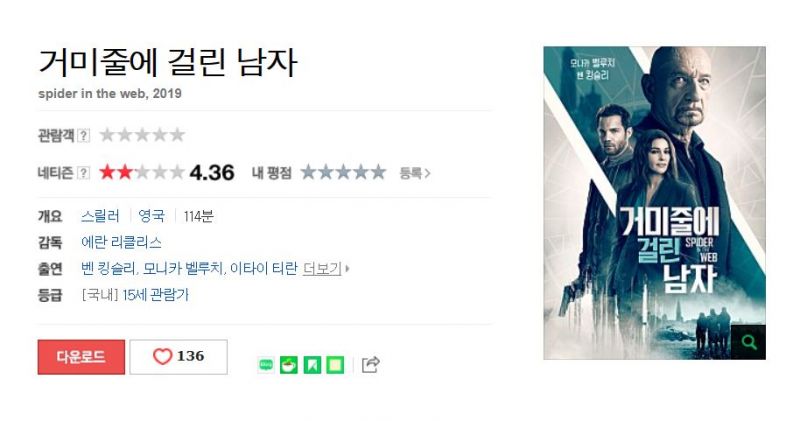Click the movie poster thumbnail
Image resolution: width=800 pixels, height=421 pixels.
[655, 203]
